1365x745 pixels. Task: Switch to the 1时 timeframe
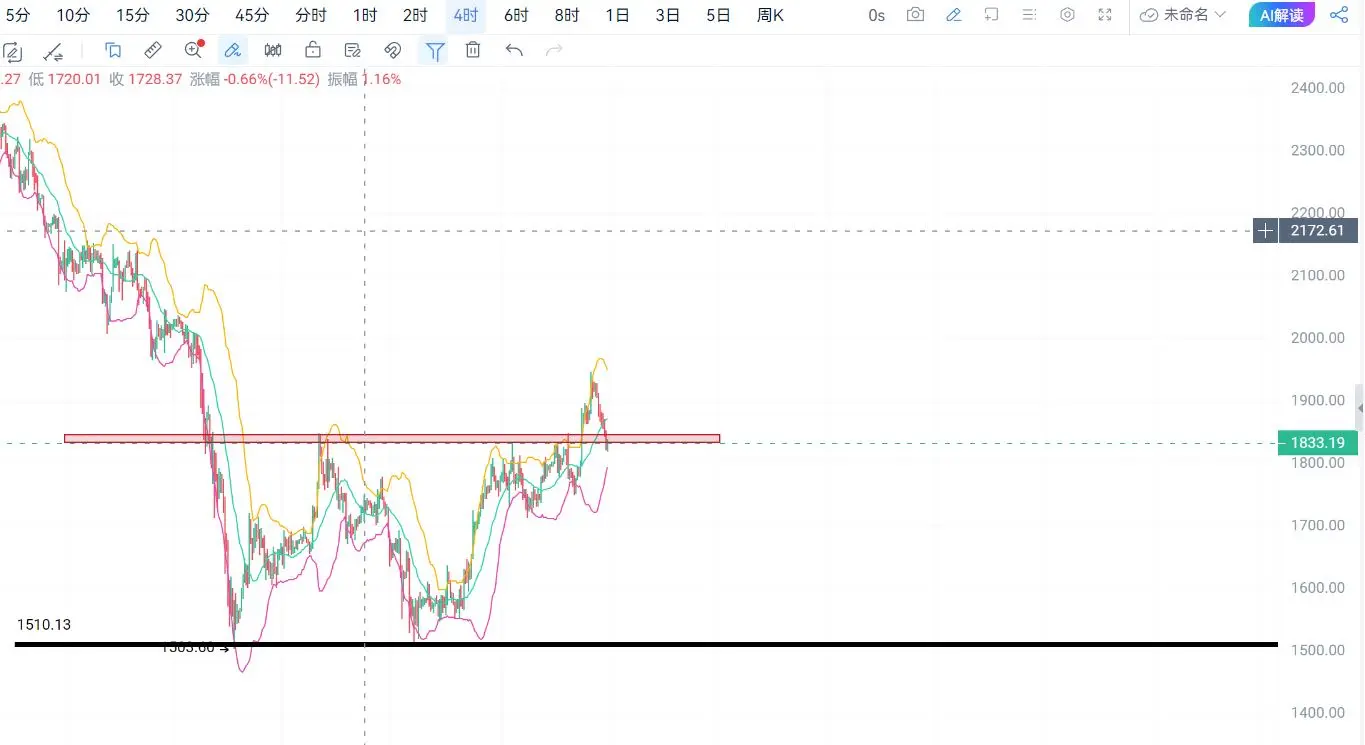pyautogui.click(x=365, y=15)
